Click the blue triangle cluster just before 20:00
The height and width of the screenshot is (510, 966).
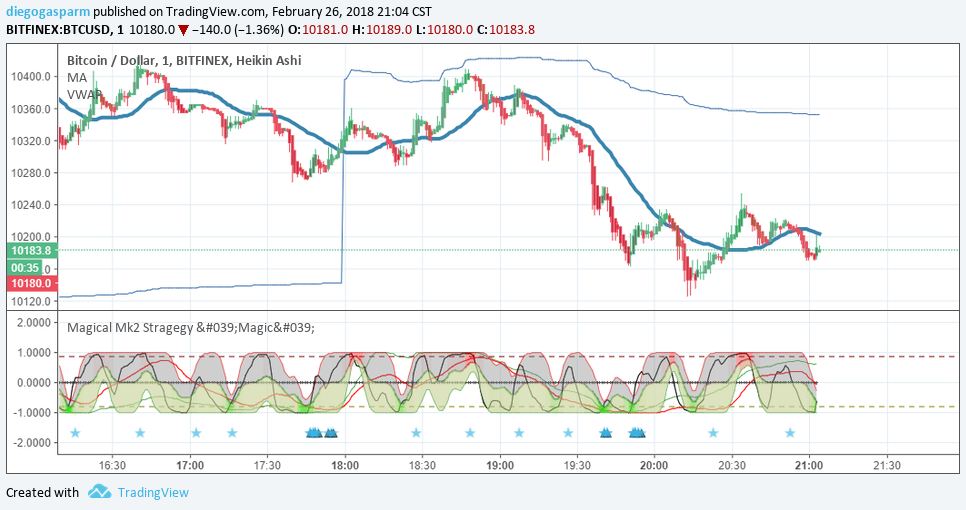click(636, 433)
